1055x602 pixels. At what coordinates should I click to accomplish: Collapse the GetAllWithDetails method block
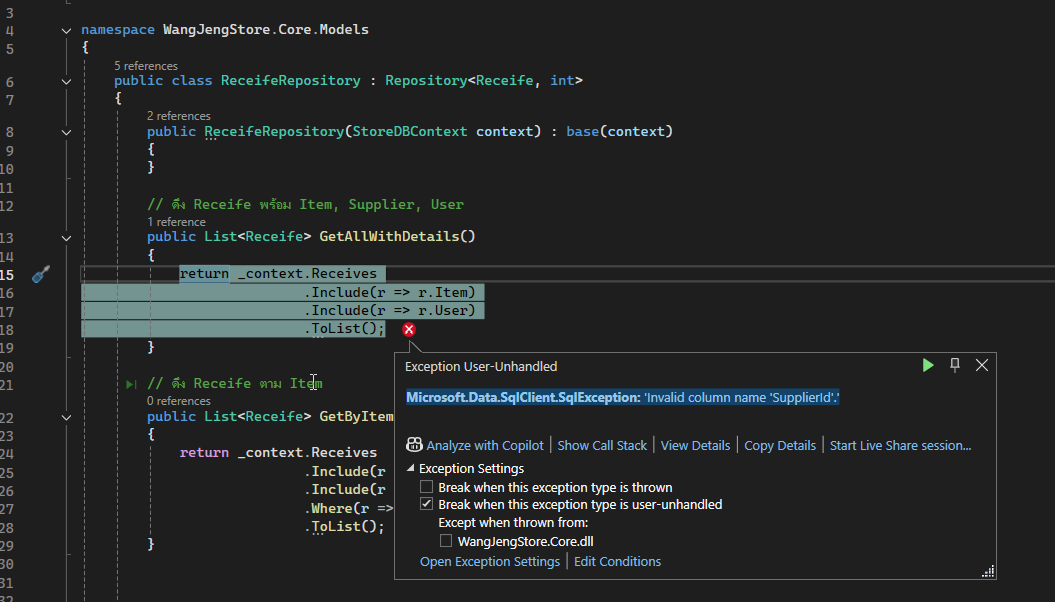(x=66, y=237)
